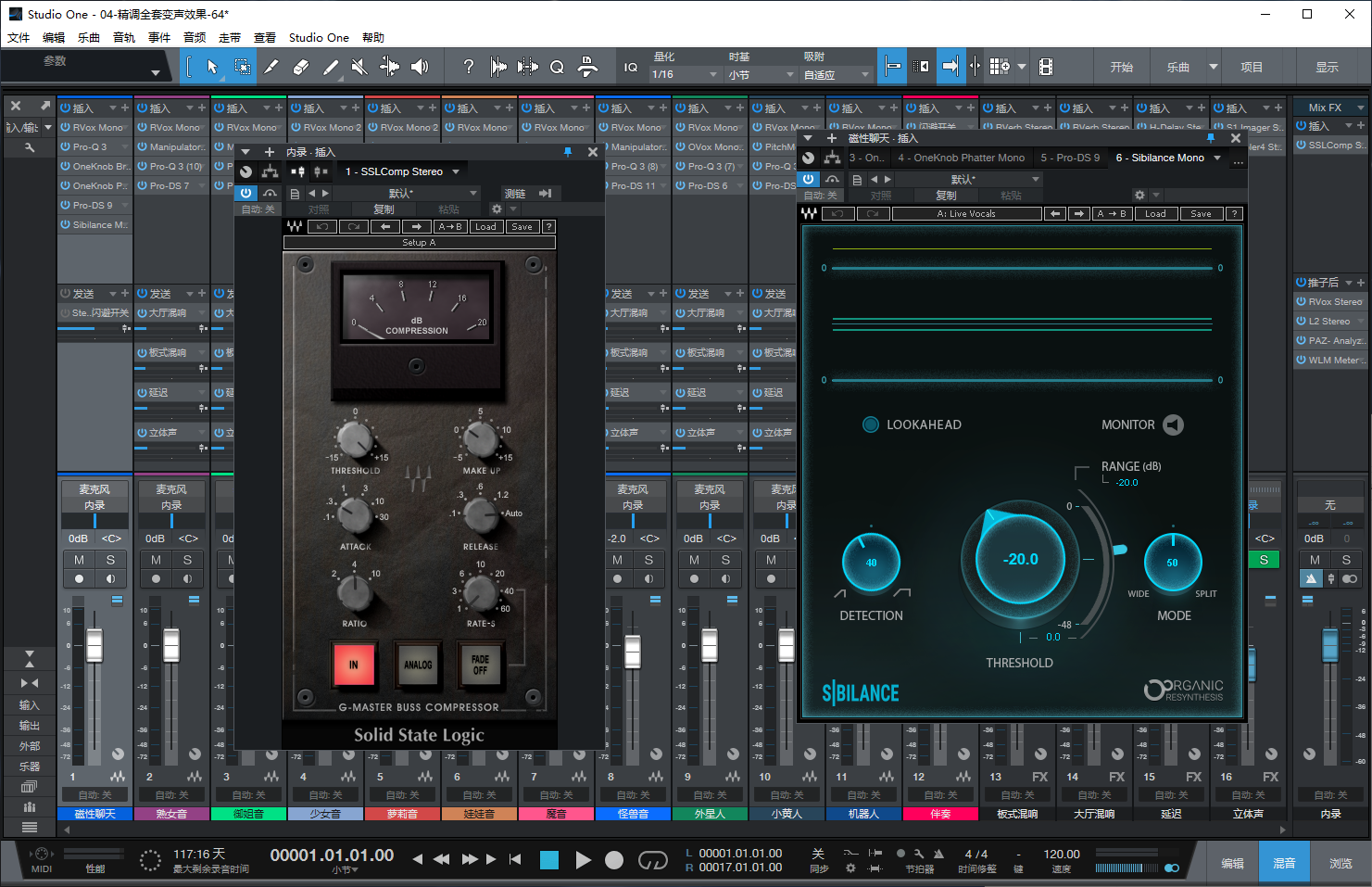Enable LOOKAHEAD in the Sibilance plugin

[x=871, y=424]
